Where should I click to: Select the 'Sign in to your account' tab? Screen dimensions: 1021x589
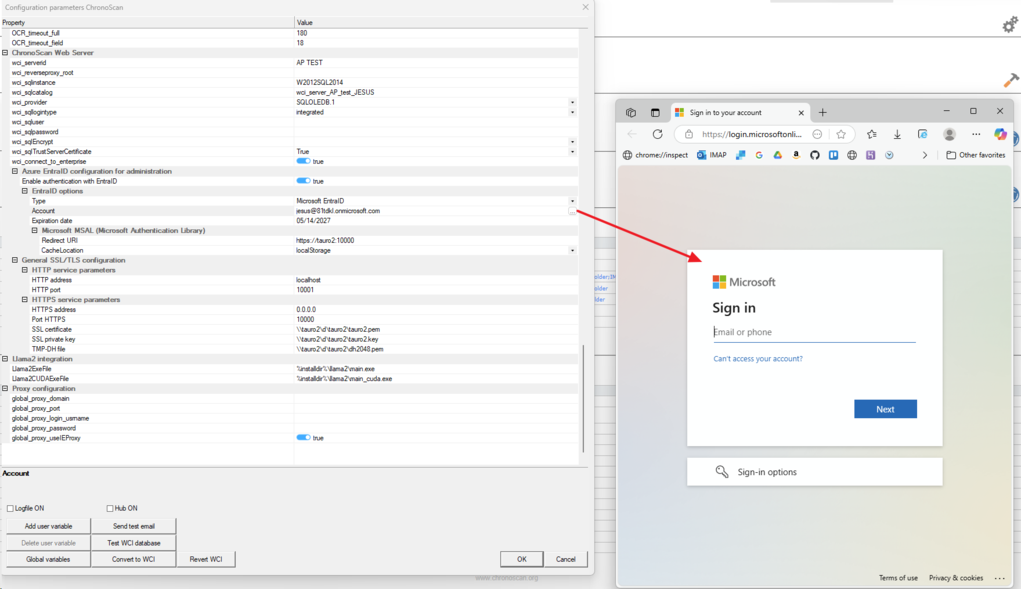pyautogui.click(x=735, y=113)
